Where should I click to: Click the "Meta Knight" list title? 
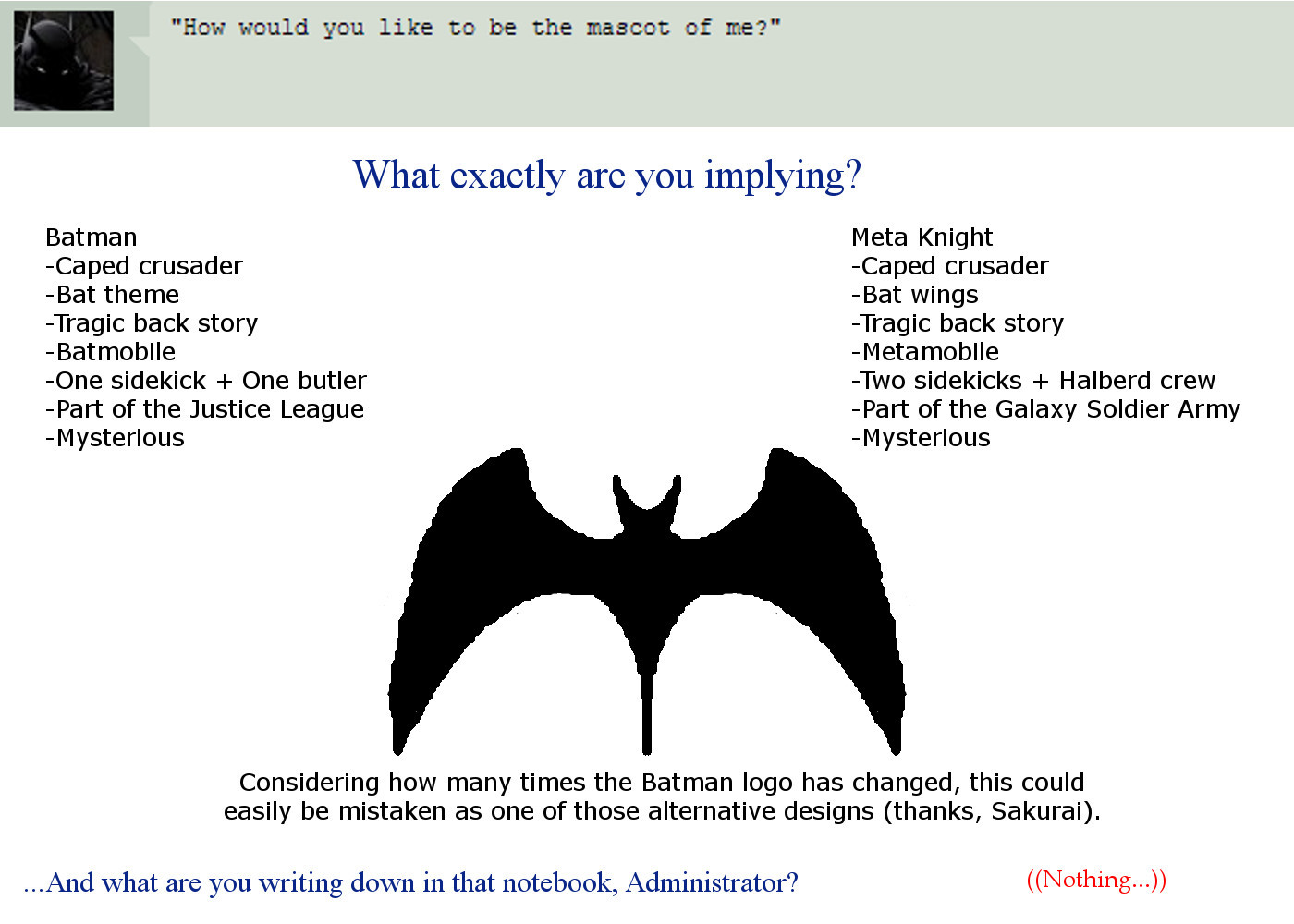tap(922, 237)
